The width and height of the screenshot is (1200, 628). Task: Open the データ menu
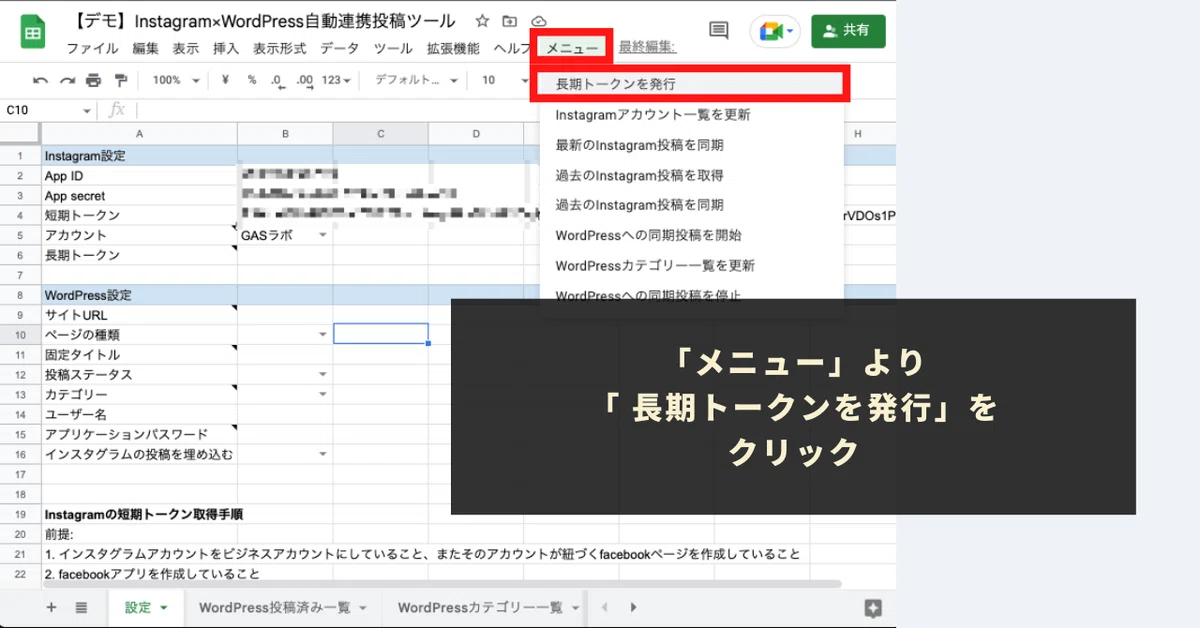(x=340, y=48)
